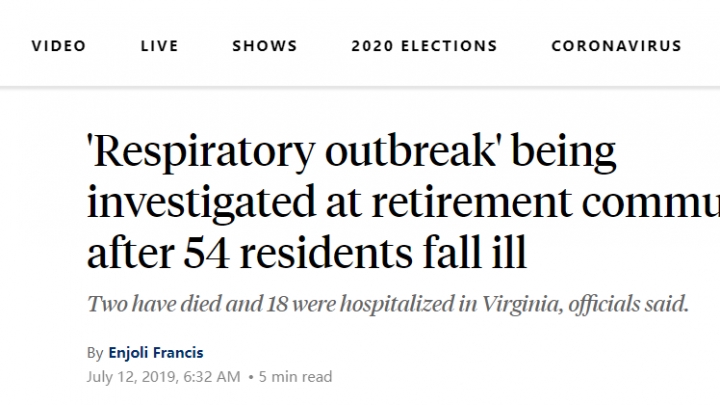Viewport: 720px width, 405px height.
Task: Open the VIDEO navigation section
Action: (59, 46)
